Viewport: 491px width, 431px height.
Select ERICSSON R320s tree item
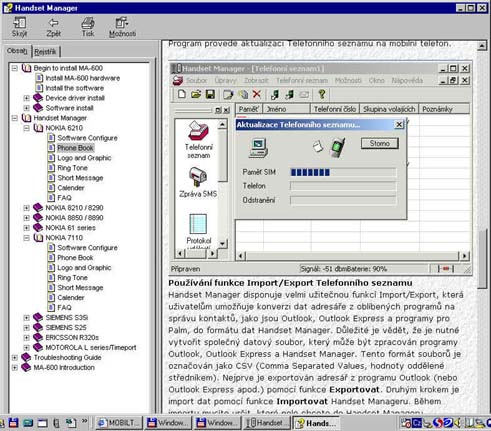72,338
